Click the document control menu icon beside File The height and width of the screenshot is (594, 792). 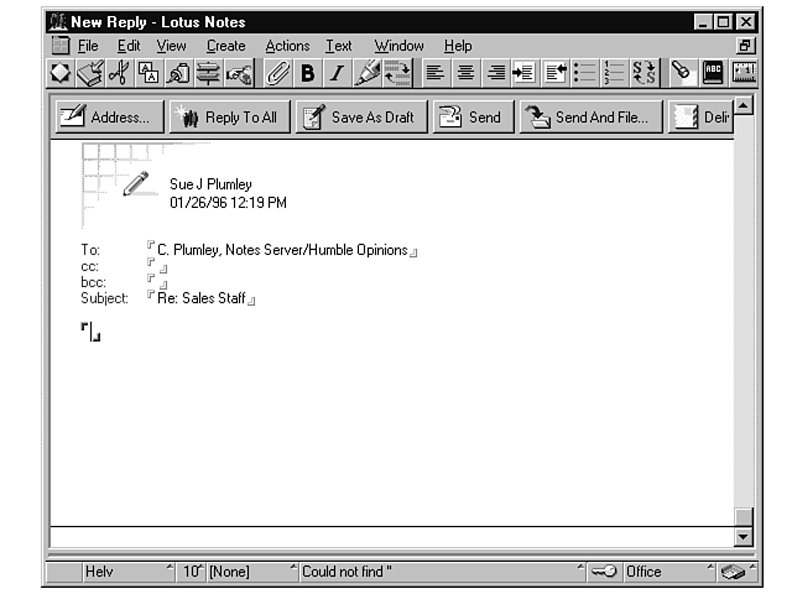(61, 46)
